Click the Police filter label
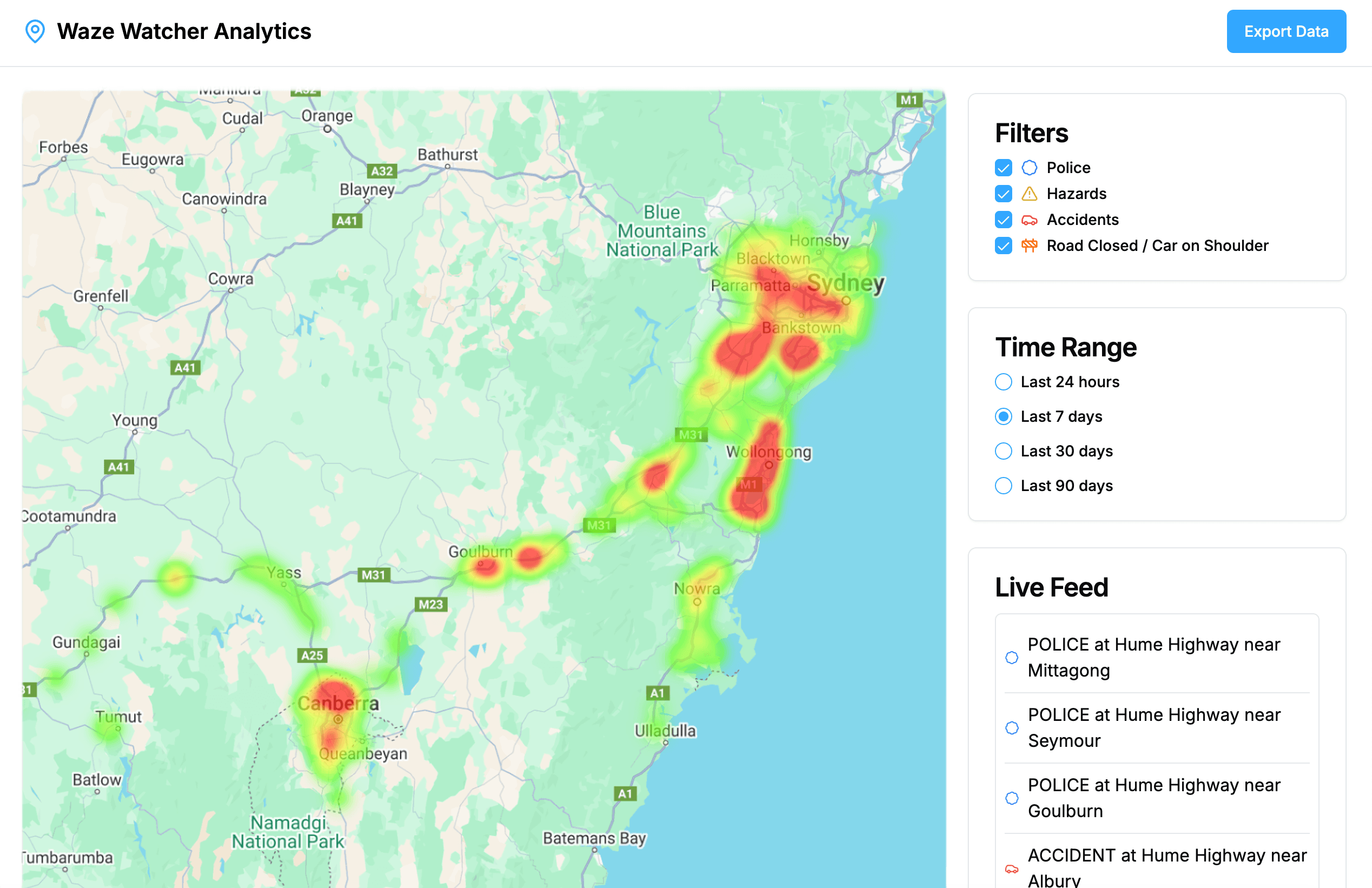This screenshot has width=1372, height=888. click(x=1068, y=168)
